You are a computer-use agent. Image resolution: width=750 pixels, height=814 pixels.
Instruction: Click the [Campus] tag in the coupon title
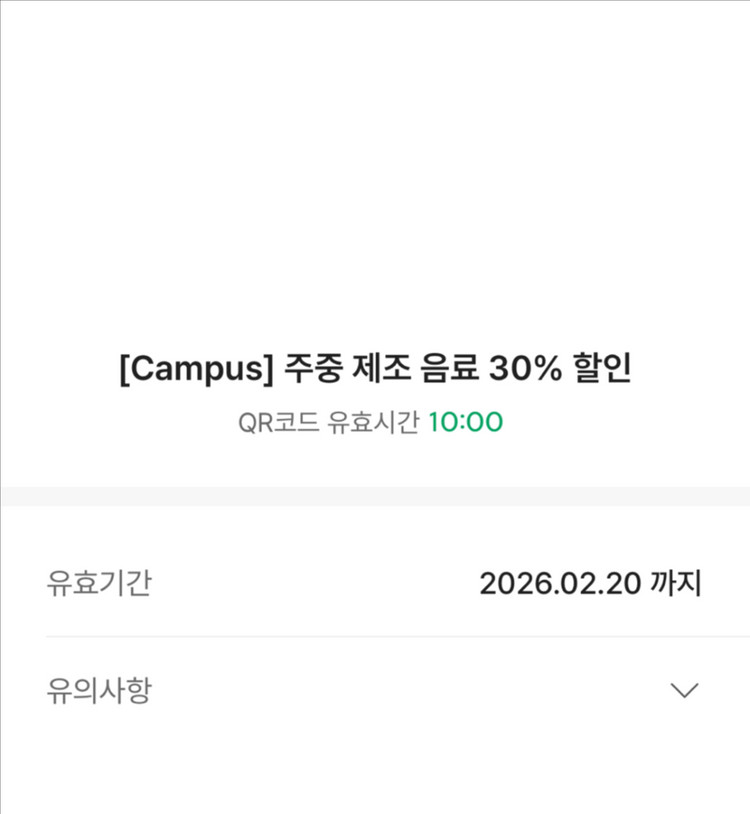(196, 368)
